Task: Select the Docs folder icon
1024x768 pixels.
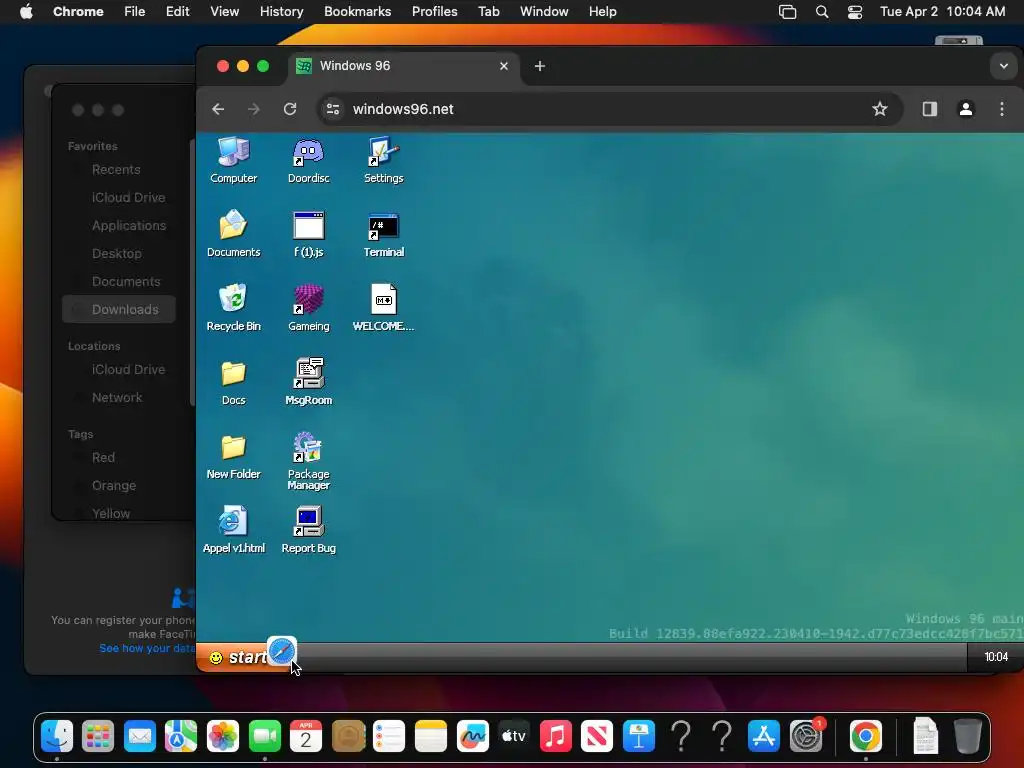Action: 233,382
